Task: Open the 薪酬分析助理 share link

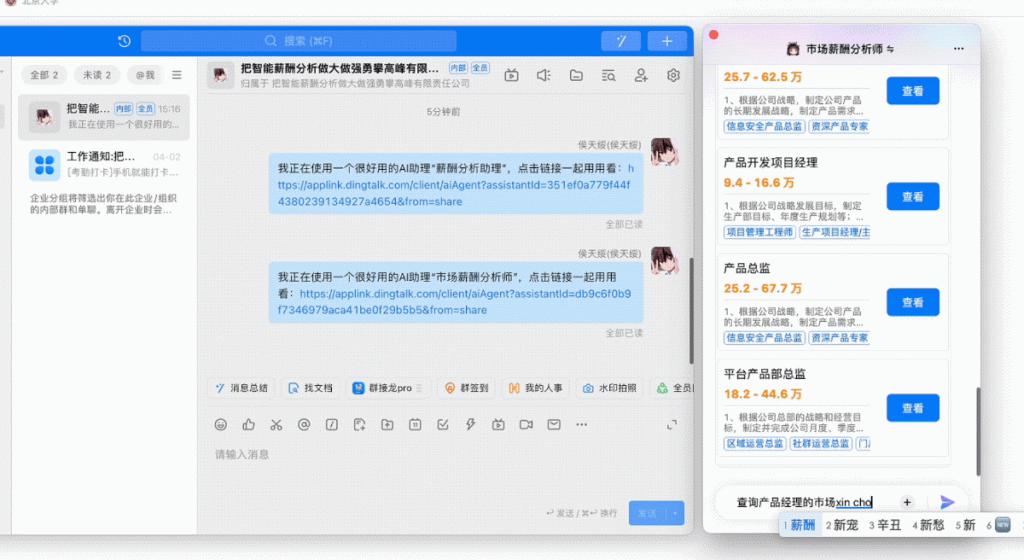Action: pos(455,185)
